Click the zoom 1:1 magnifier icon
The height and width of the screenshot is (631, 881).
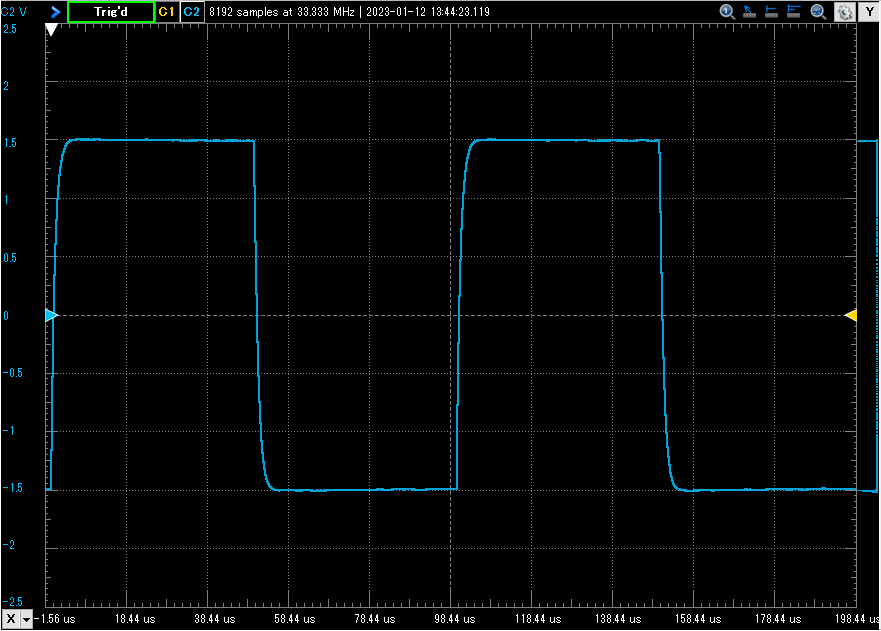[727, 12]
